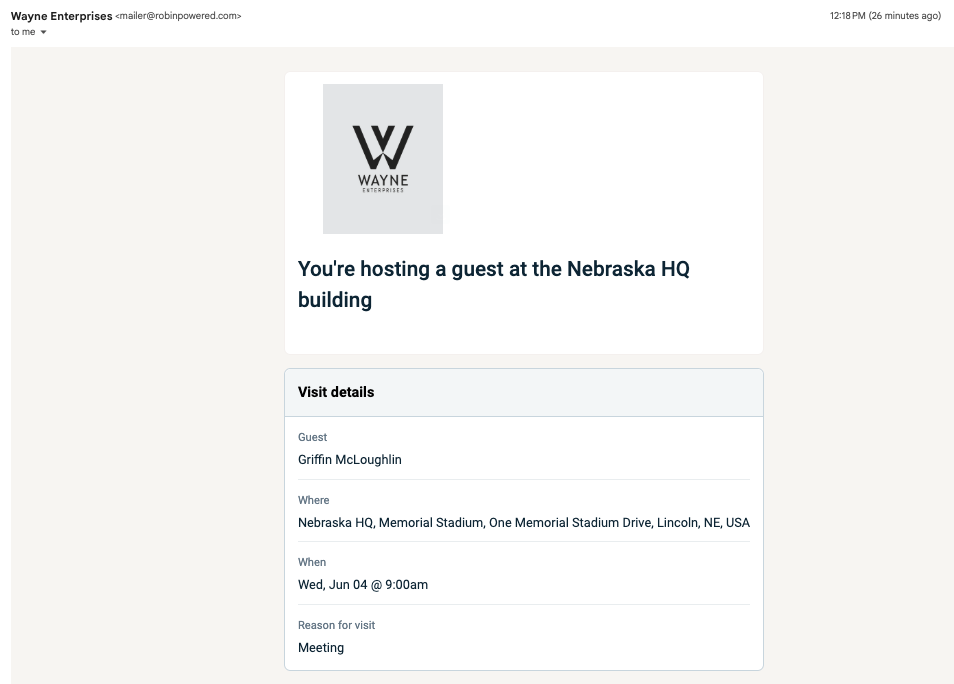Expand the 'to me' recipient details arrow
This screenshot has width=954, height=684.
pyautogui.click(x=43, y=32)
